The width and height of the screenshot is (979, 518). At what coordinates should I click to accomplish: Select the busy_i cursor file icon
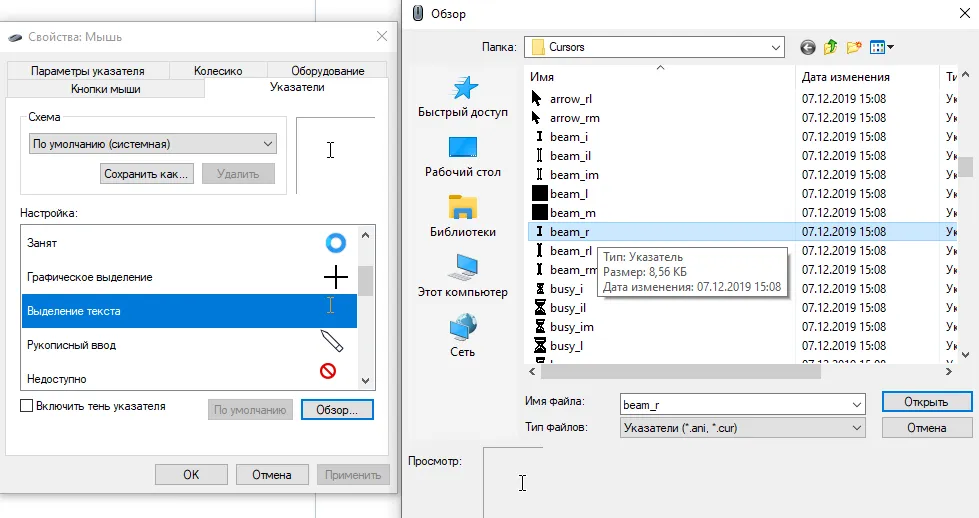click(540, 288)
